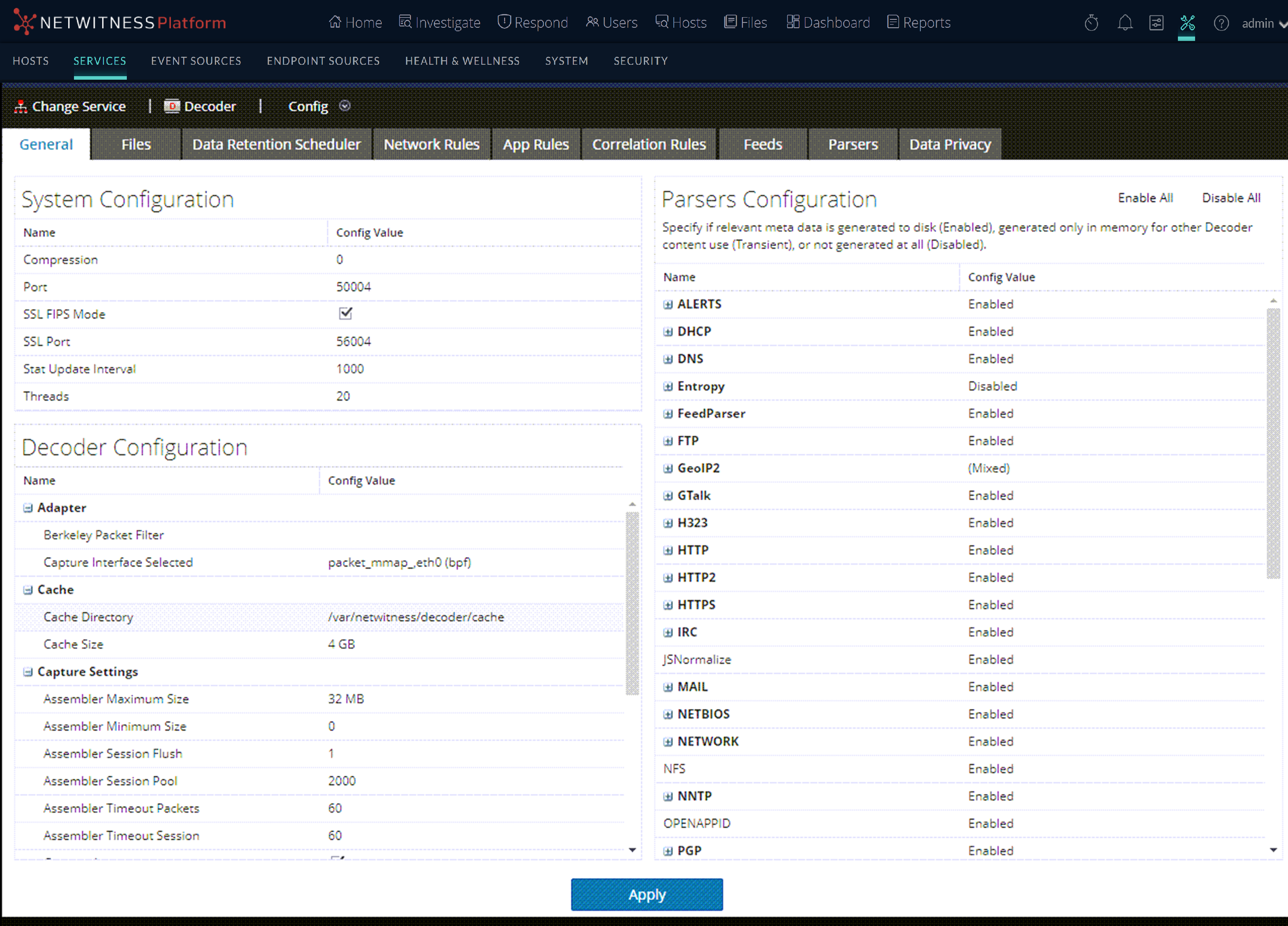Toggle the SSL FIPS Mode checkbox
Image resolution: width=1288 pixels, height=926 pixels.
point(345,314)
